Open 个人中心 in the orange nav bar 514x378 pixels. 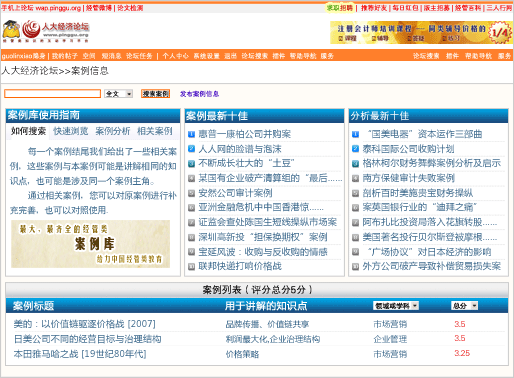point(175,56)
